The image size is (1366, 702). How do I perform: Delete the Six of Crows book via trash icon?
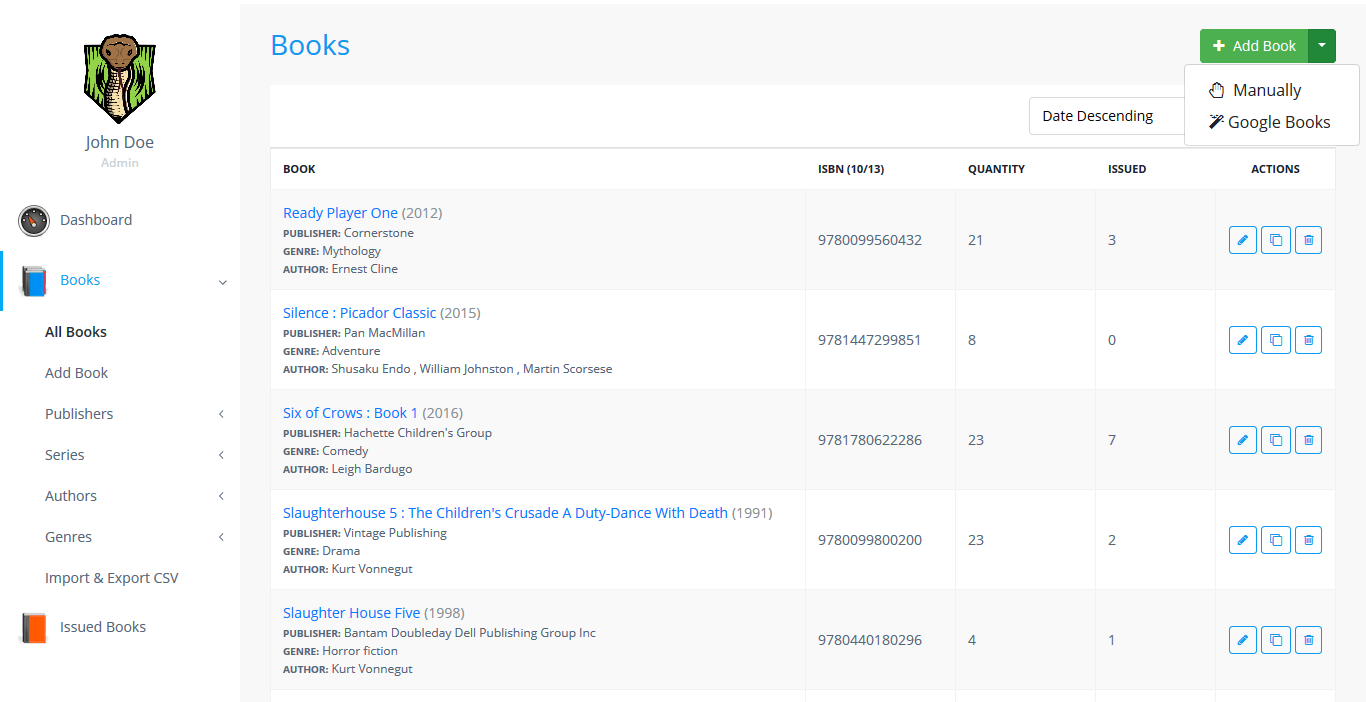pos(1308,440)
